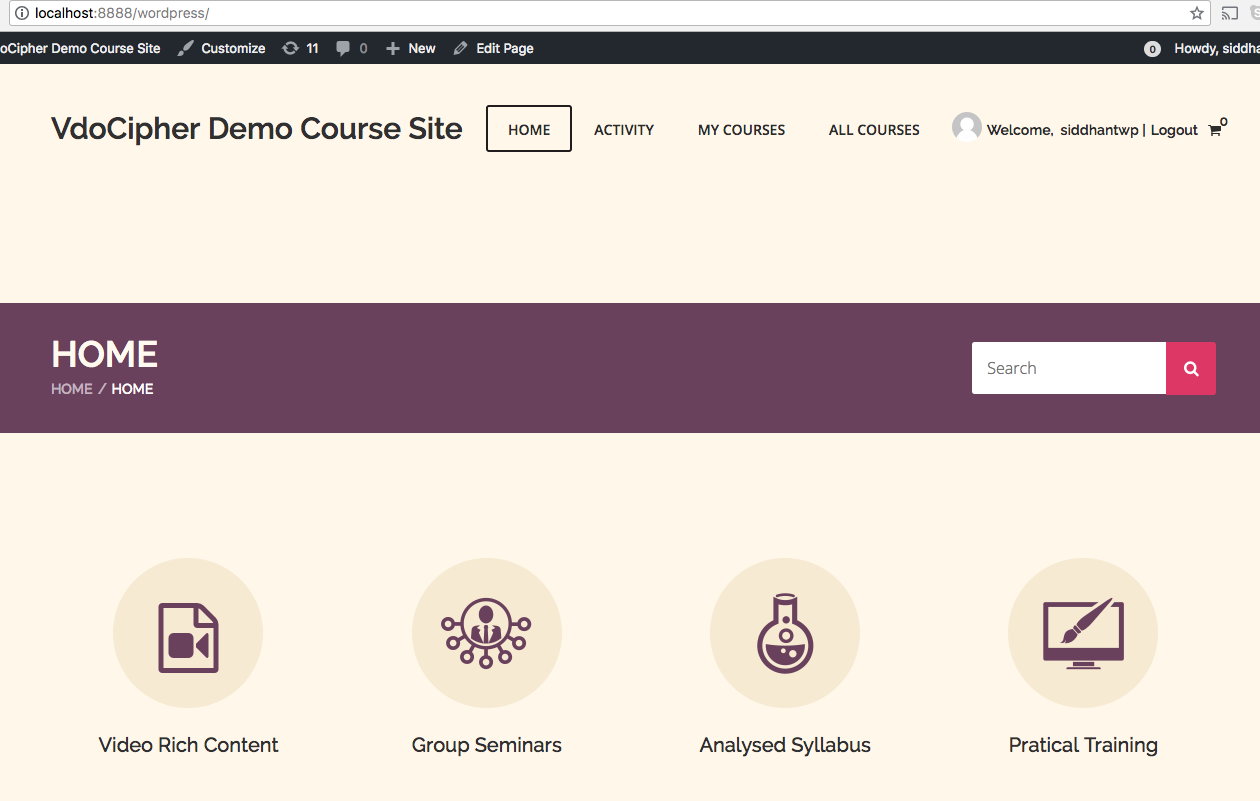Click the VdoCipher Demo Course Site title
This screenshot has width=1260, height=801.
[257, 129]
